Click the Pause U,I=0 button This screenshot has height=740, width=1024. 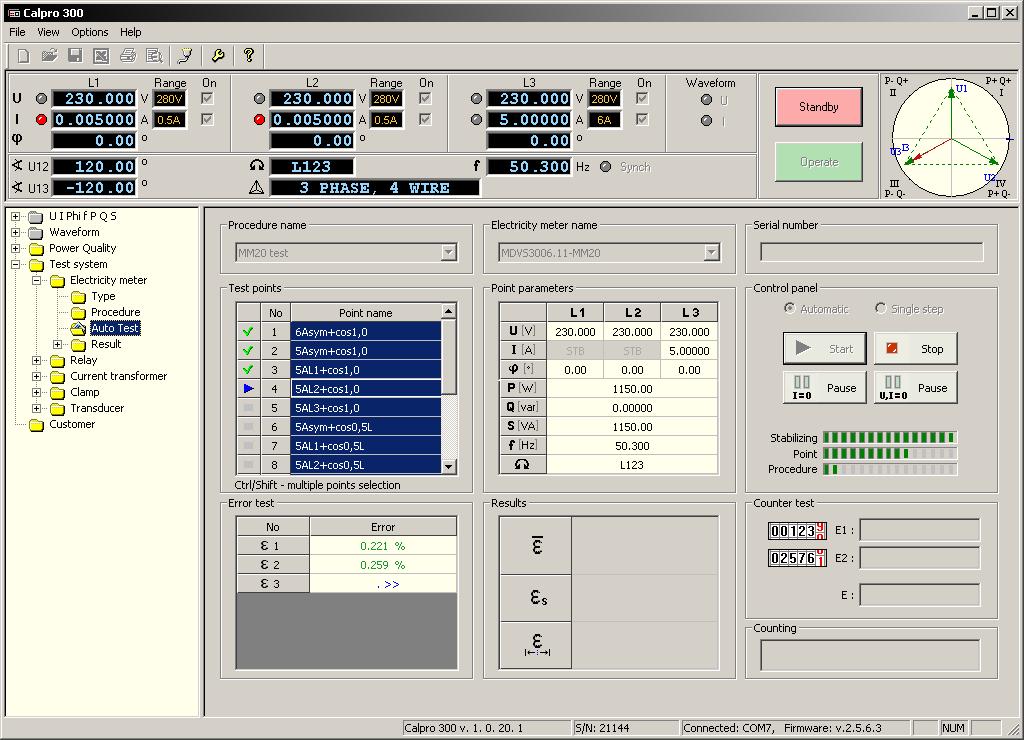[x=916, y=388]
